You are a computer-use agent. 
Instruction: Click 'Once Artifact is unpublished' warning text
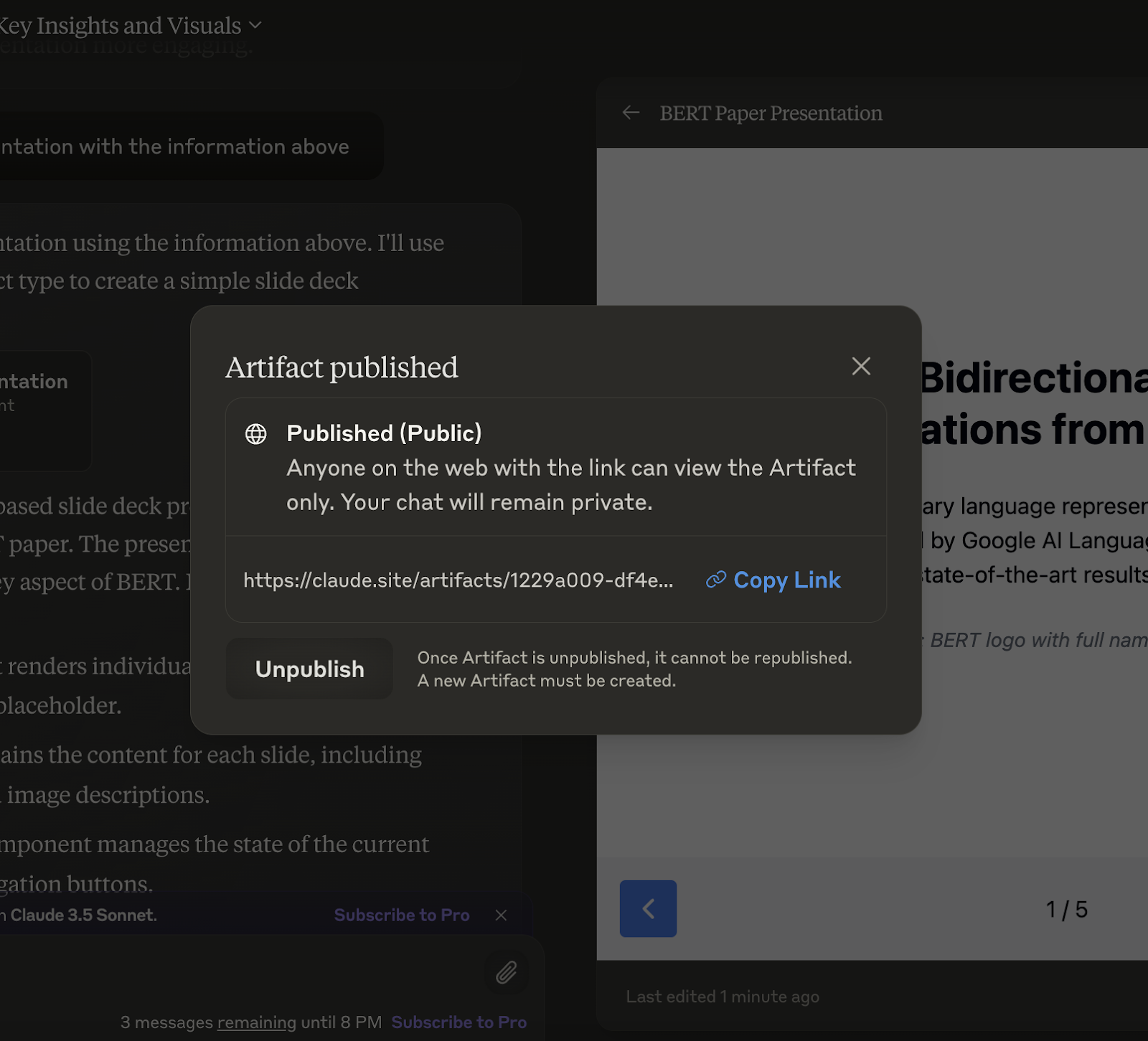pyautogui.click(x=634, y=669)
